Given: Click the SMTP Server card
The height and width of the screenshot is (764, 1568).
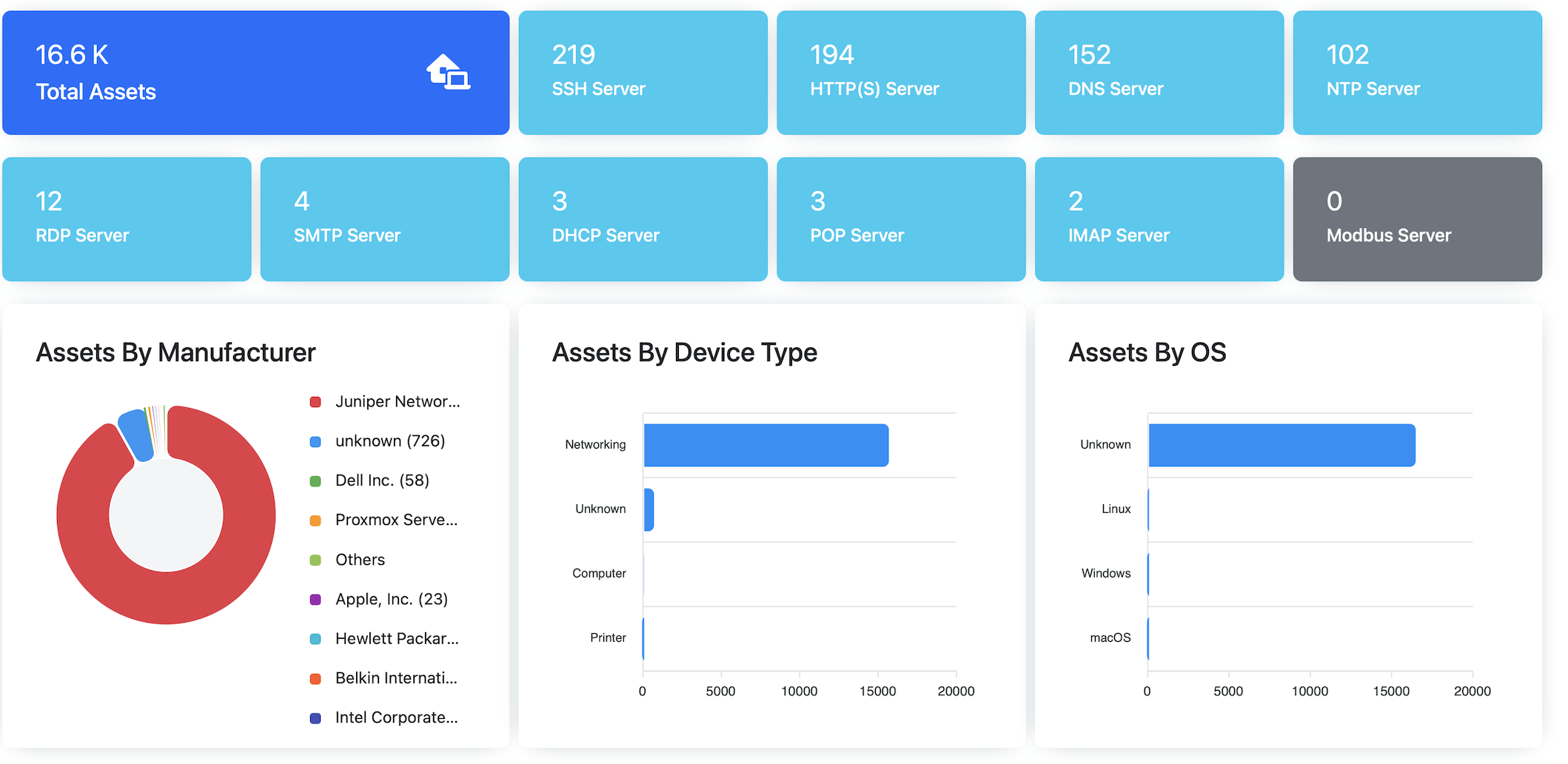Looking at the screenshot, I should click(x=384, y=219).
